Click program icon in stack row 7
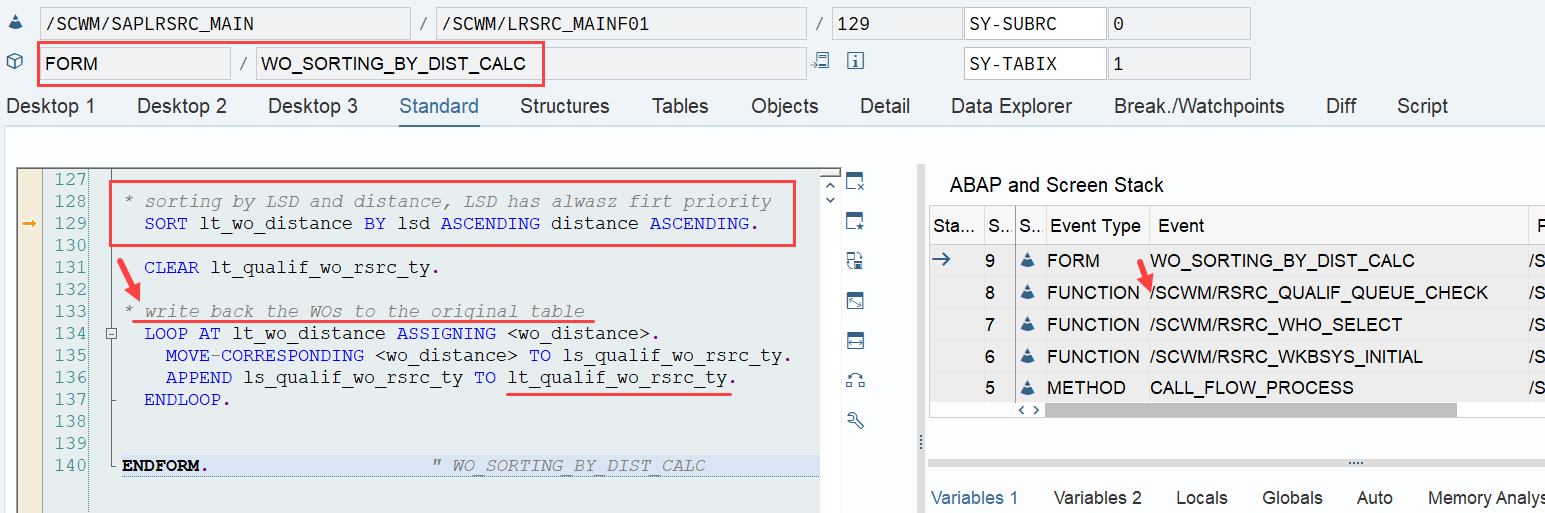Viewport: 1545px width, 513px height. pyautogui.click(x=1028, y=324)
